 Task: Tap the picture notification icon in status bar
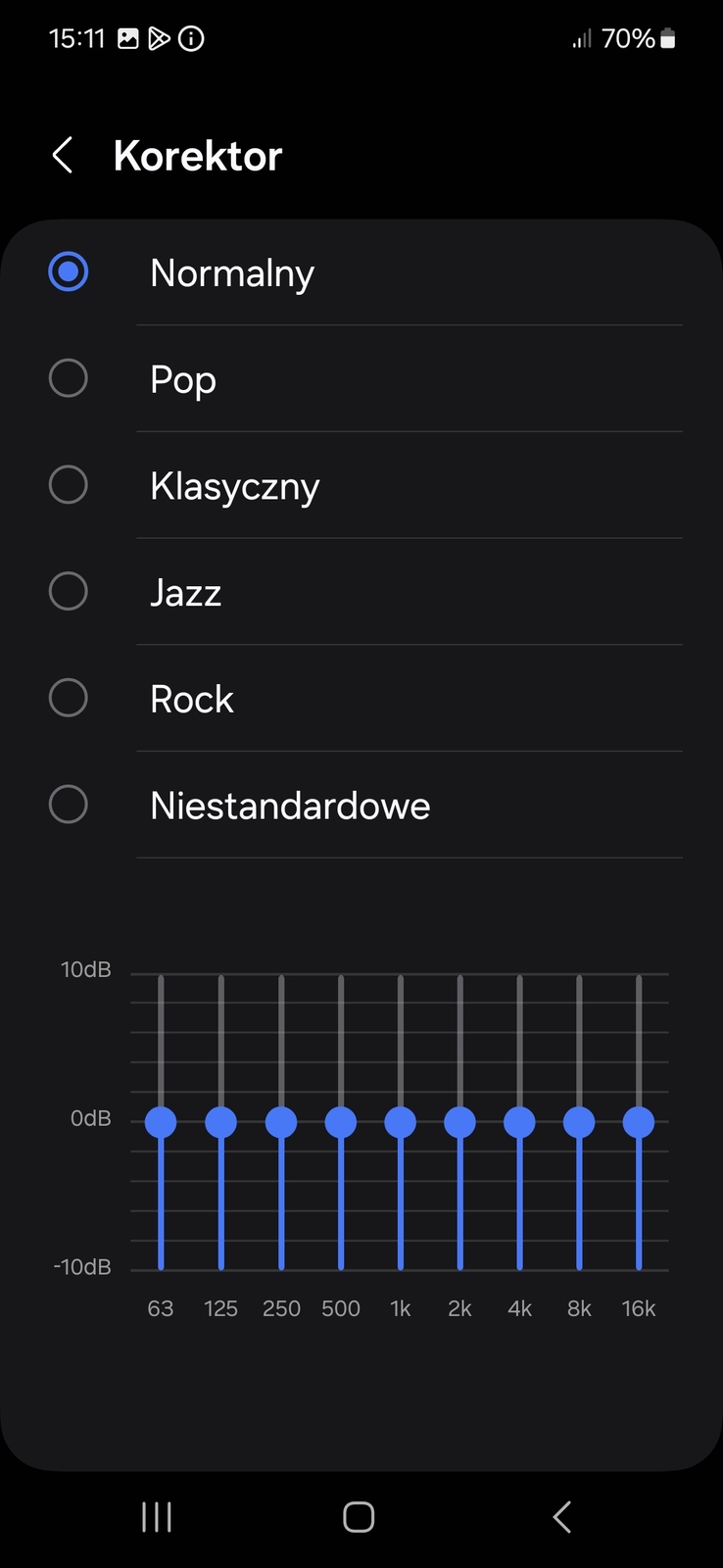click(x=128, y=39)
